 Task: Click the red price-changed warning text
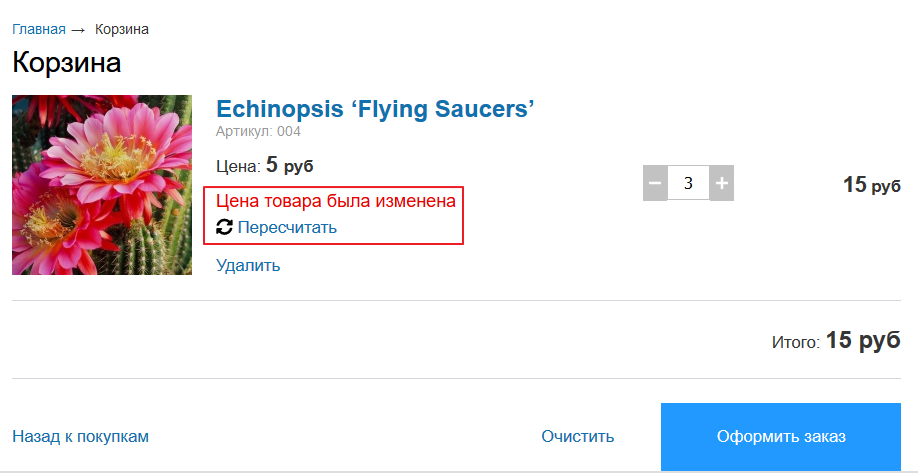[336, 201]
